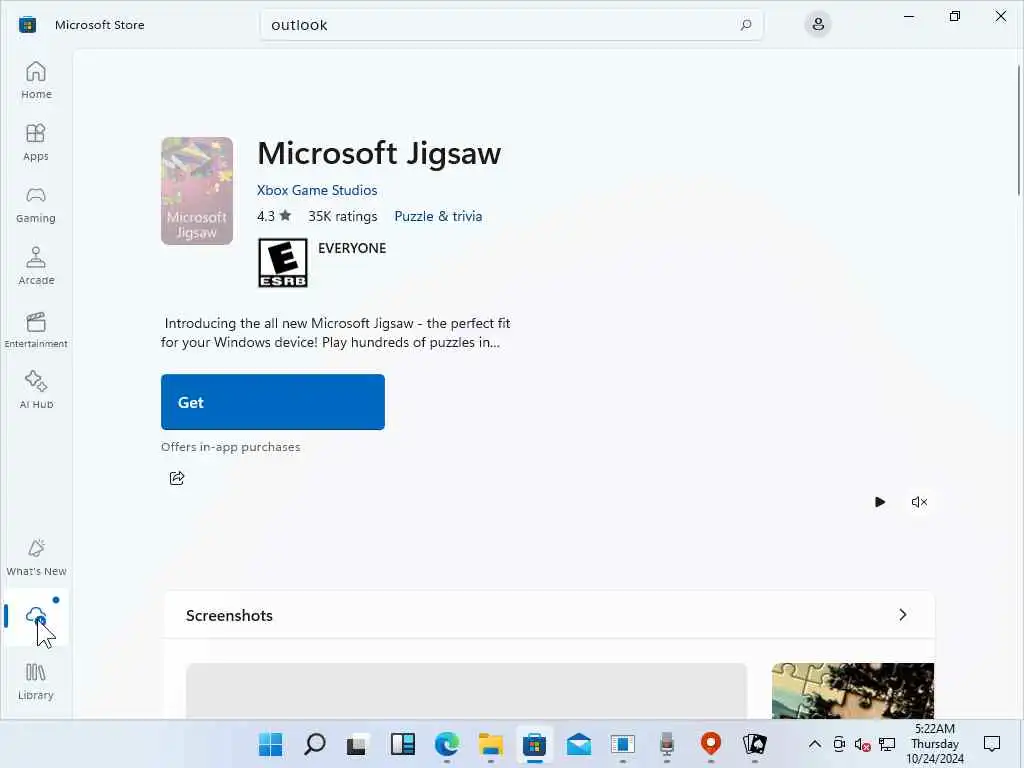
Task: Click the Get button
Action: pos(273,402)
